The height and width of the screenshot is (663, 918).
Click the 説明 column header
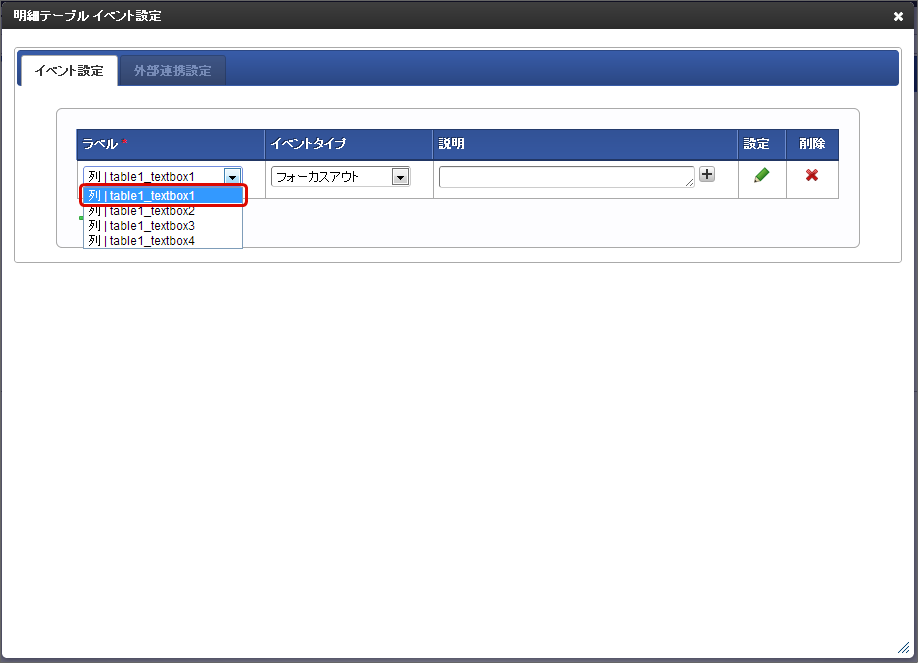tap(585, 144)
